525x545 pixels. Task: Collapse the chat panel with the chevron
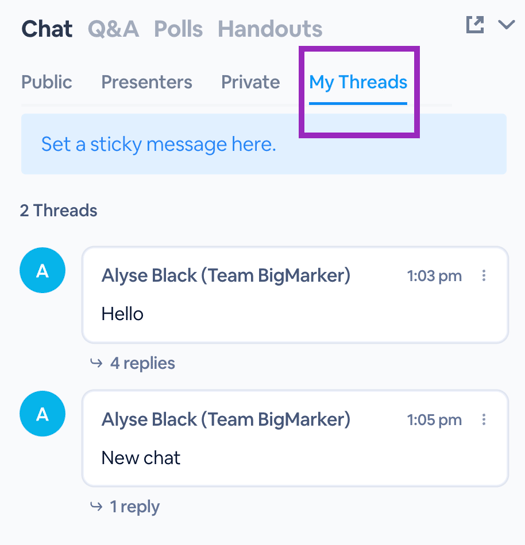point(506,25)
